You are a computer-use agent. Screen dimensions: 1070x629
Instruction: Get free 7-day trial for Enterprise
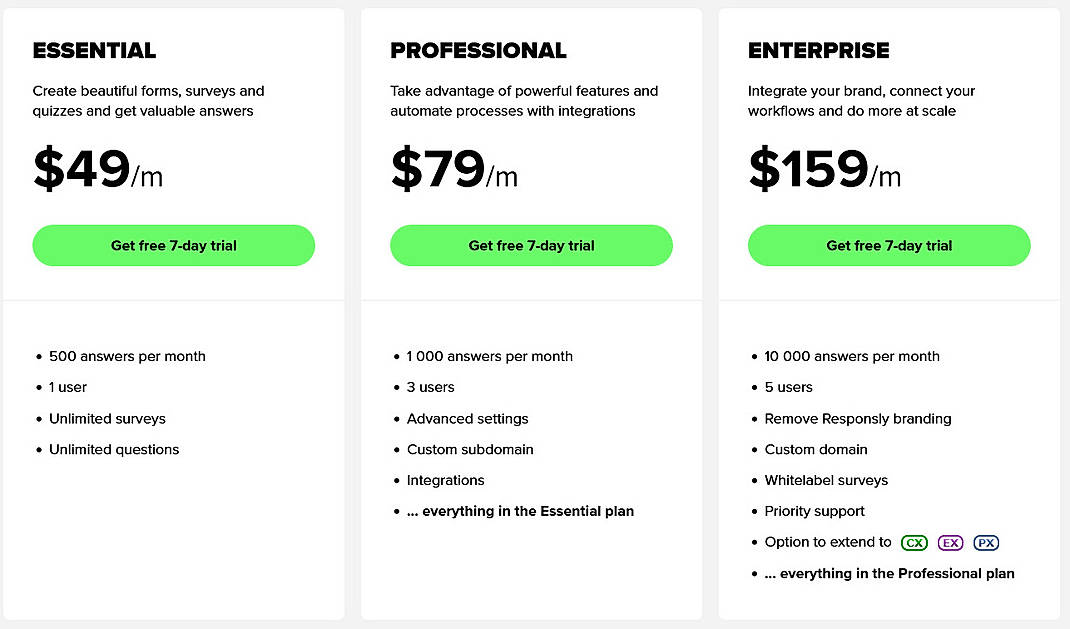[888, 245]
